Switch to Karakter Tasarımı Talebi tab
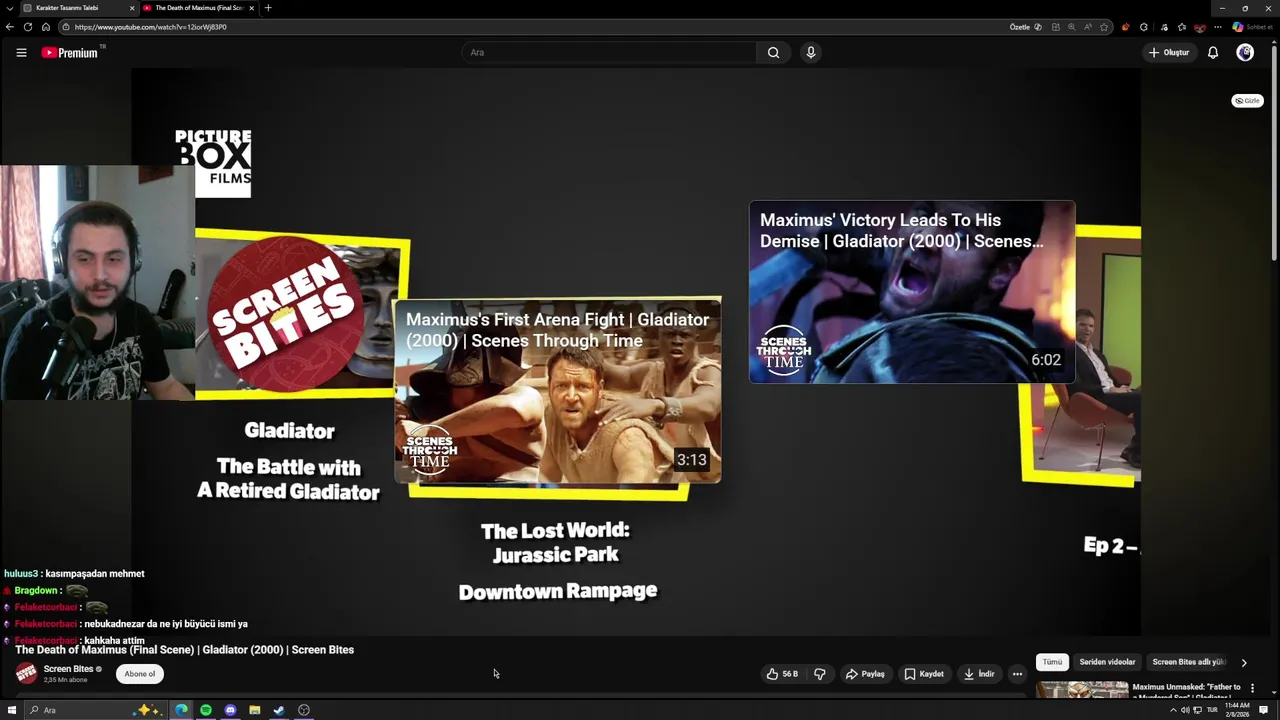This screenshot has width=1280, height=720. (78, 8)
